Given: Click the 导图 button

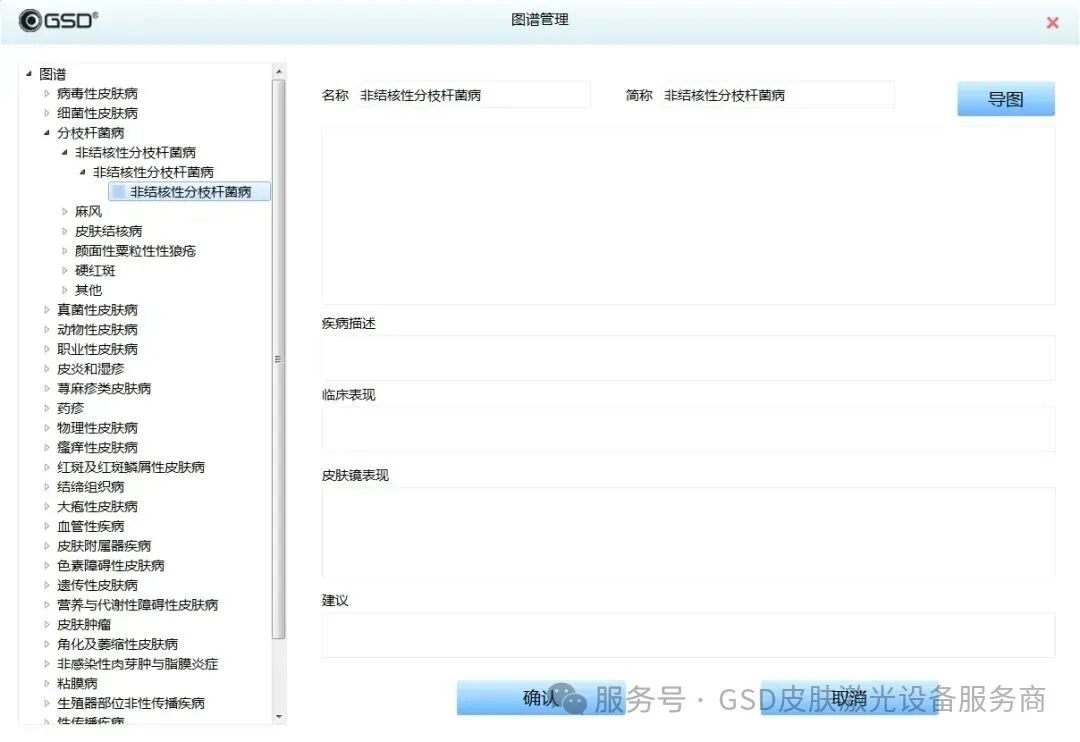Looking at the screenshot, I should (x=1005, y=98).
